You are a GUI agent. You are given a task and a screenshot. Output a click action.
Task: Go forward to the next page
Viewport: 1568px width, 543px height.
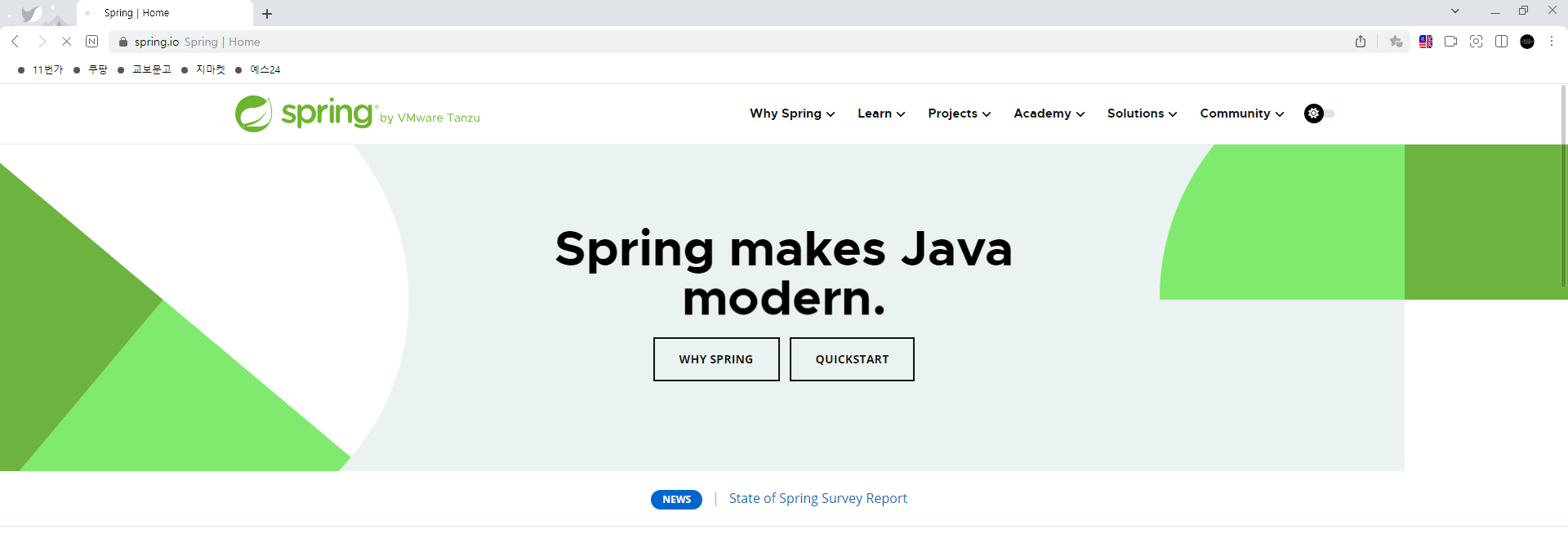click(x=42, y=42)
